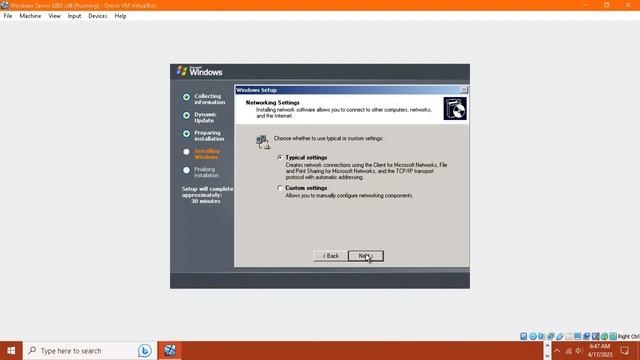
Task: Click the hard disk activity status icon
Action: click(x=523, y=336)
